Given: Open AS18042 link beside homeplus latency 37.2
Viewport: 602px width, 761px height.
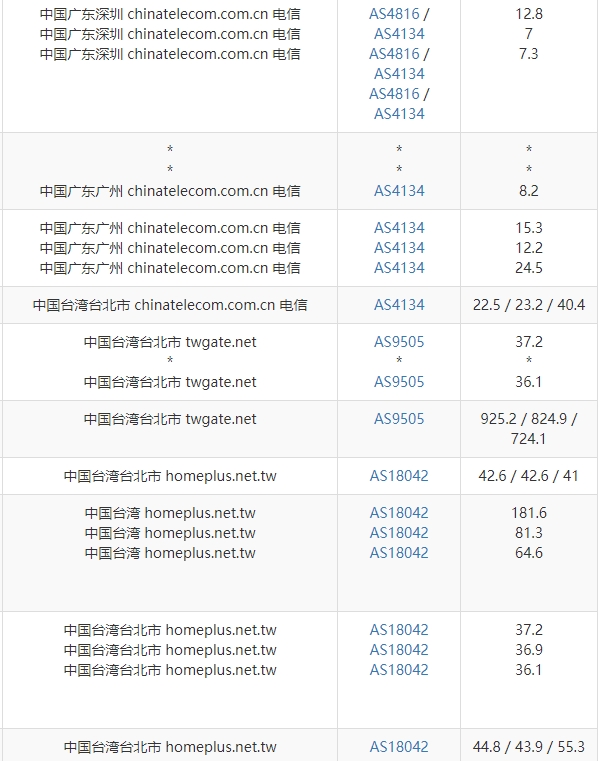Looking at the screenshot, I should point(399,629).
